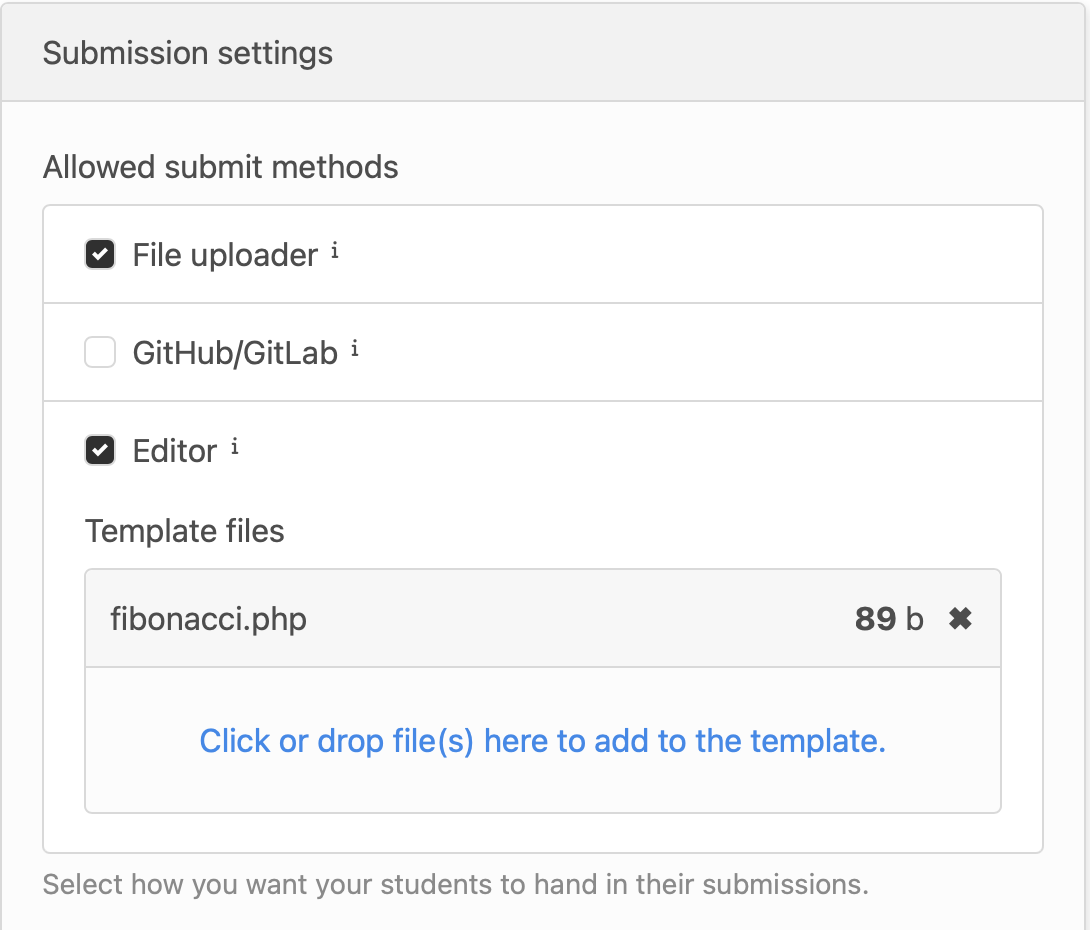1090x930 pixels.
Task: Click the 'Select how you want your students' help text
Action: pos(456,885)
